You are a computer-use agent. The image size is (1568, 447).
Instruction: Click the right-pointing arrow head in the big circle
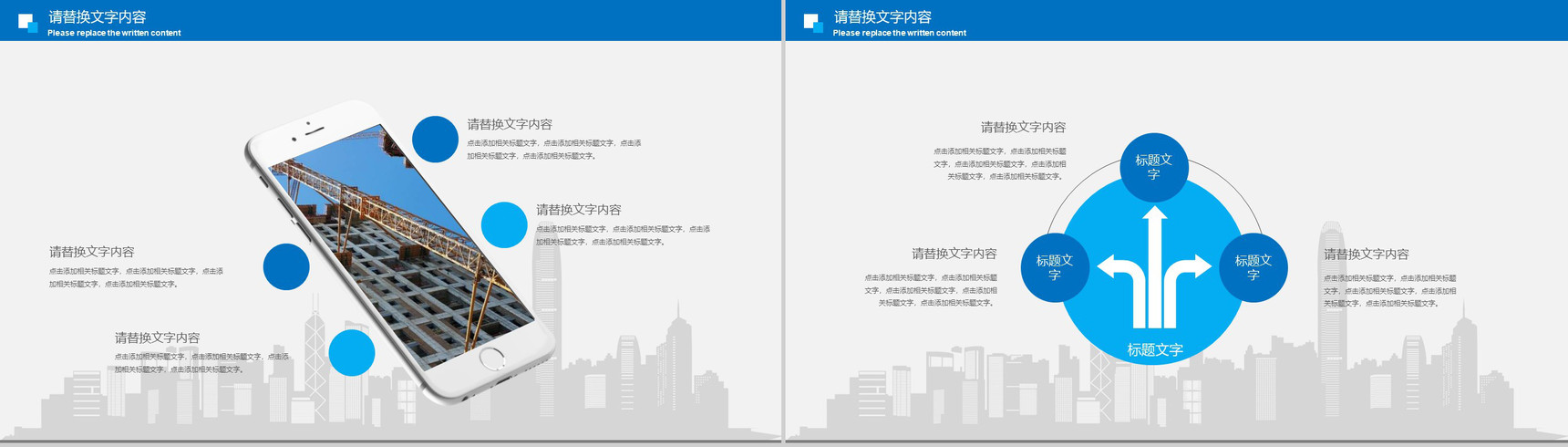pos(1202,267)
